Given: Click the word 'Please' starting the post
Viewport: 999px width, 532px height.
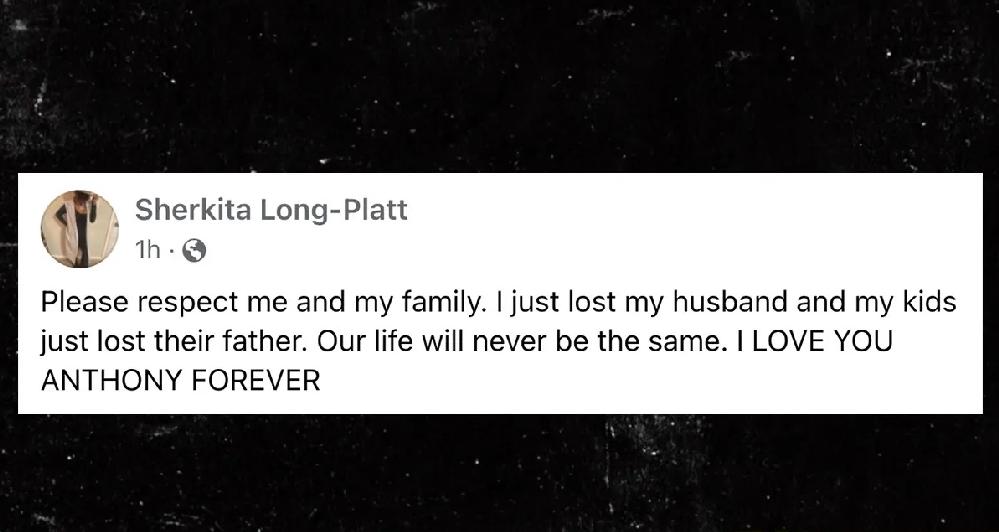Looking at the screenshot, I should click(x=85, y=303).
